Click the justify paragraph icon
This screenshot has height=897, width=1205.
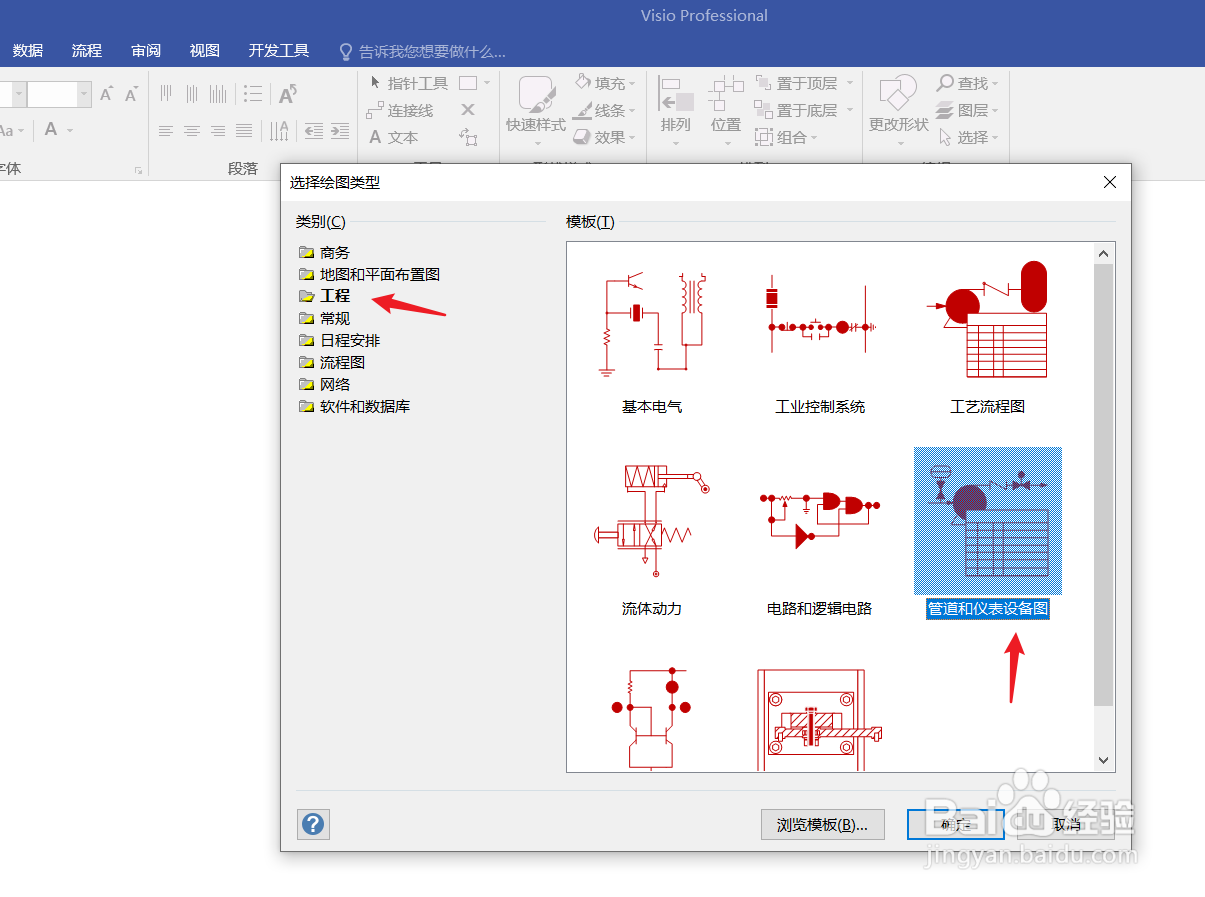(244, 131)
